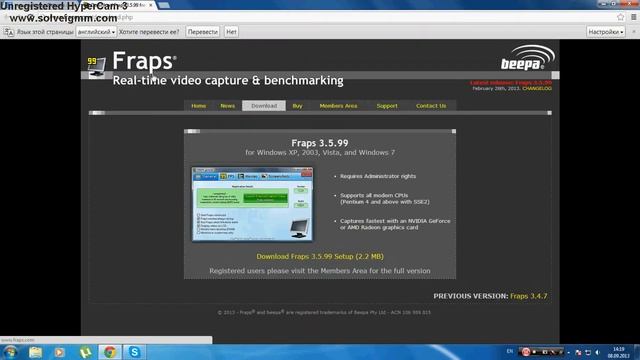The height and width of the screenshot is (360, 640).
Task: Click the Fraps monitor logo icon
Action: tap(96, 67)
